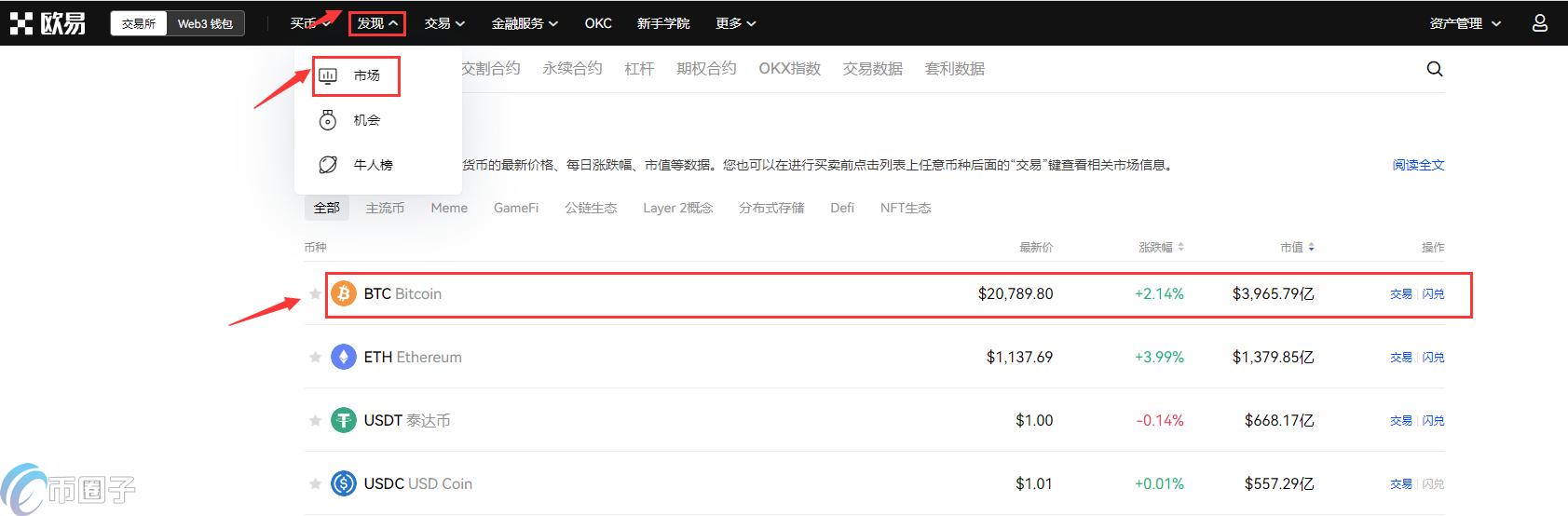
Task: Switch to Web3 钱包 toggle button
Action: (205, 23)
